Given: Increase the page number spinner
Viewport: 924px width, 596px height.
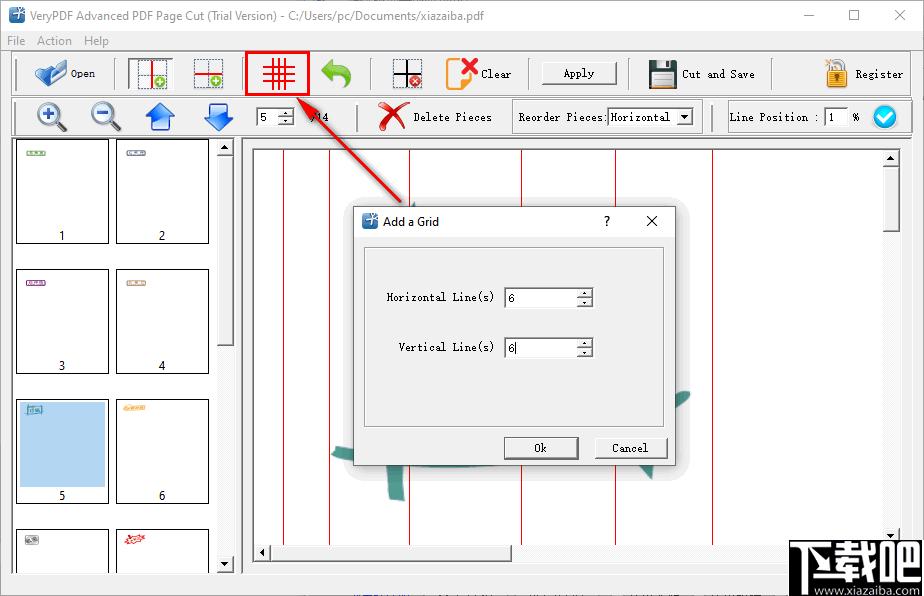Looking at the screenshot, I should coord(285,113).
